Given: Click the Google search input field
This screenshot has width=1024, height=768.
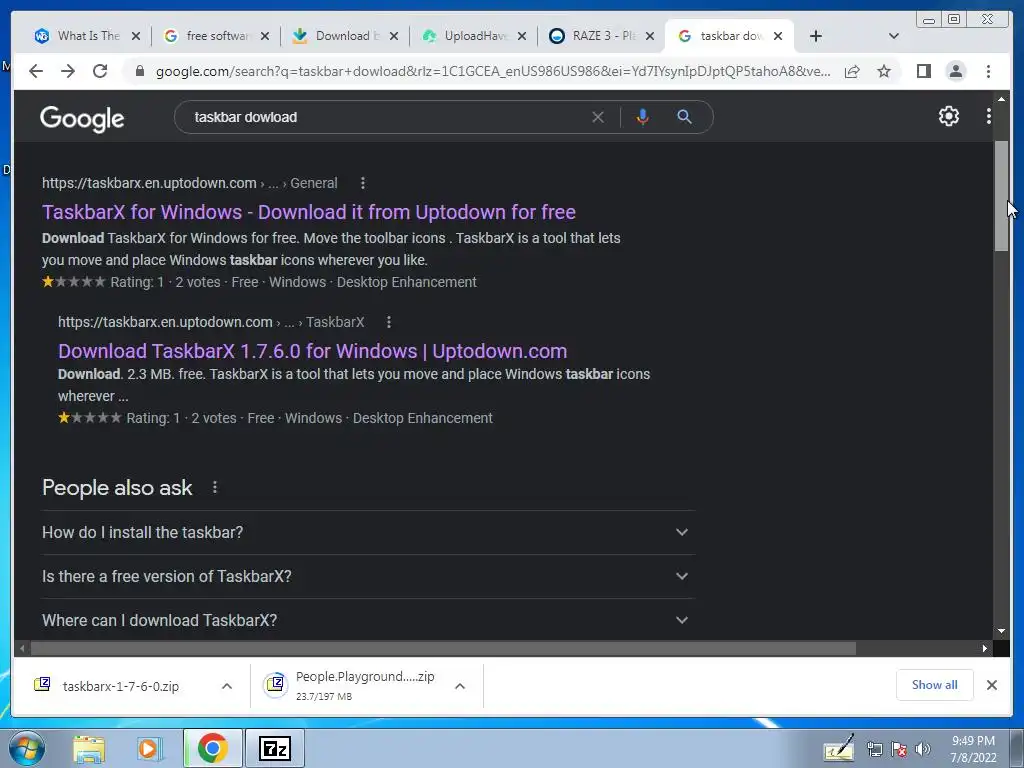Looking at the screenshot, I should [x=385, y=117].
